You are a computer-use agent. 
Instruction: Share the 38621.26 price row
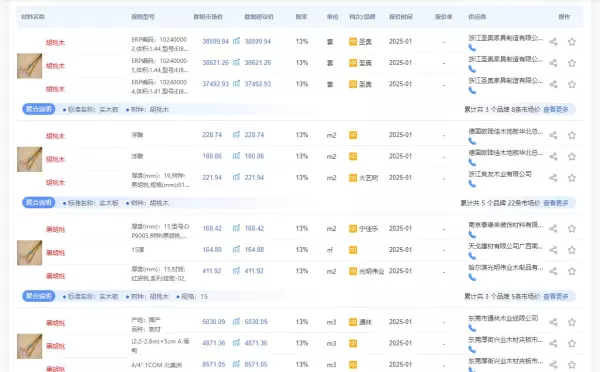553,63
